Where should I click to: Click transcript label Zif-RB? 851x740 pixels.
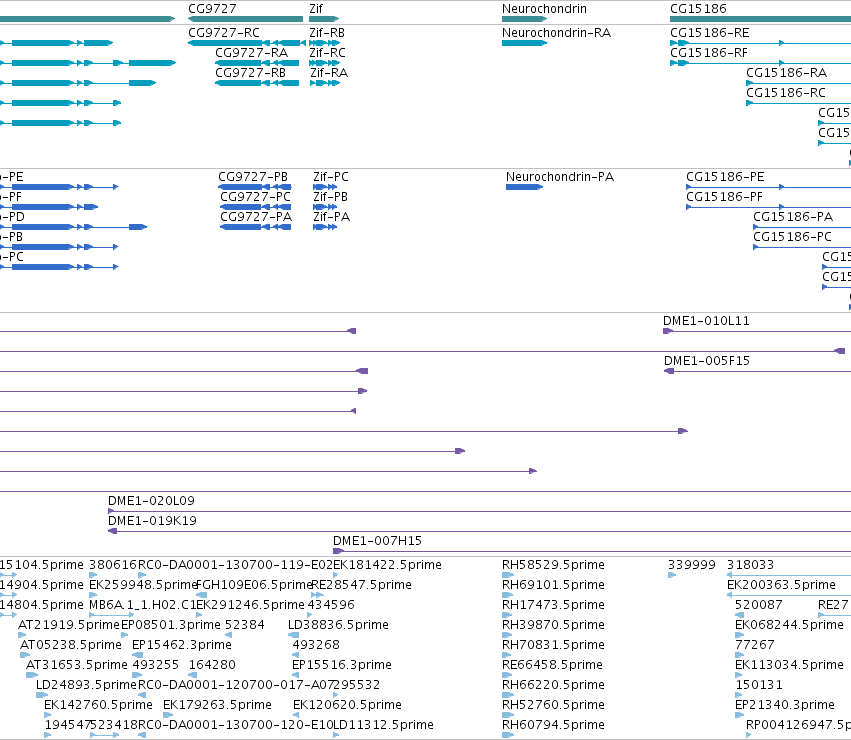coord(327,33)
